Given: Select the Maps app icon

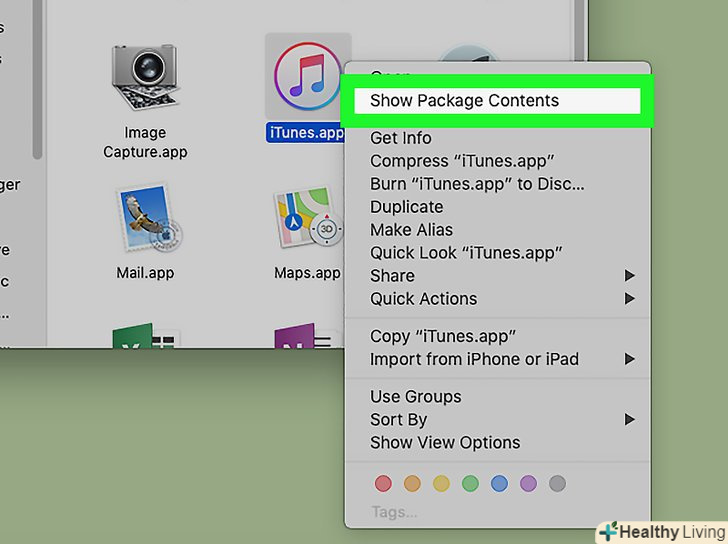Looking at the screenshot, I should tap(308, 218).
